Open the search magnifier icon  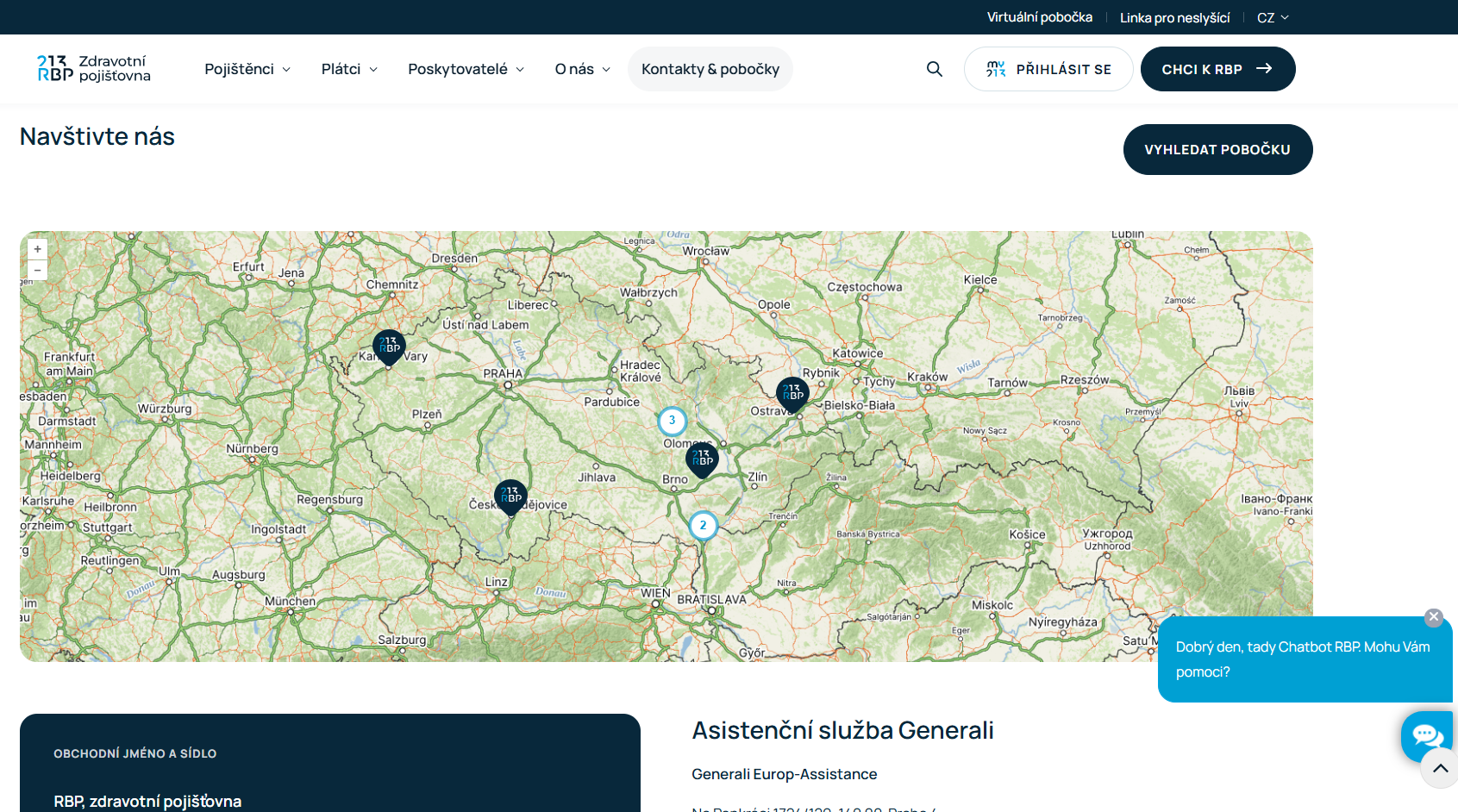pyautogui.click(x=934, y=69)
